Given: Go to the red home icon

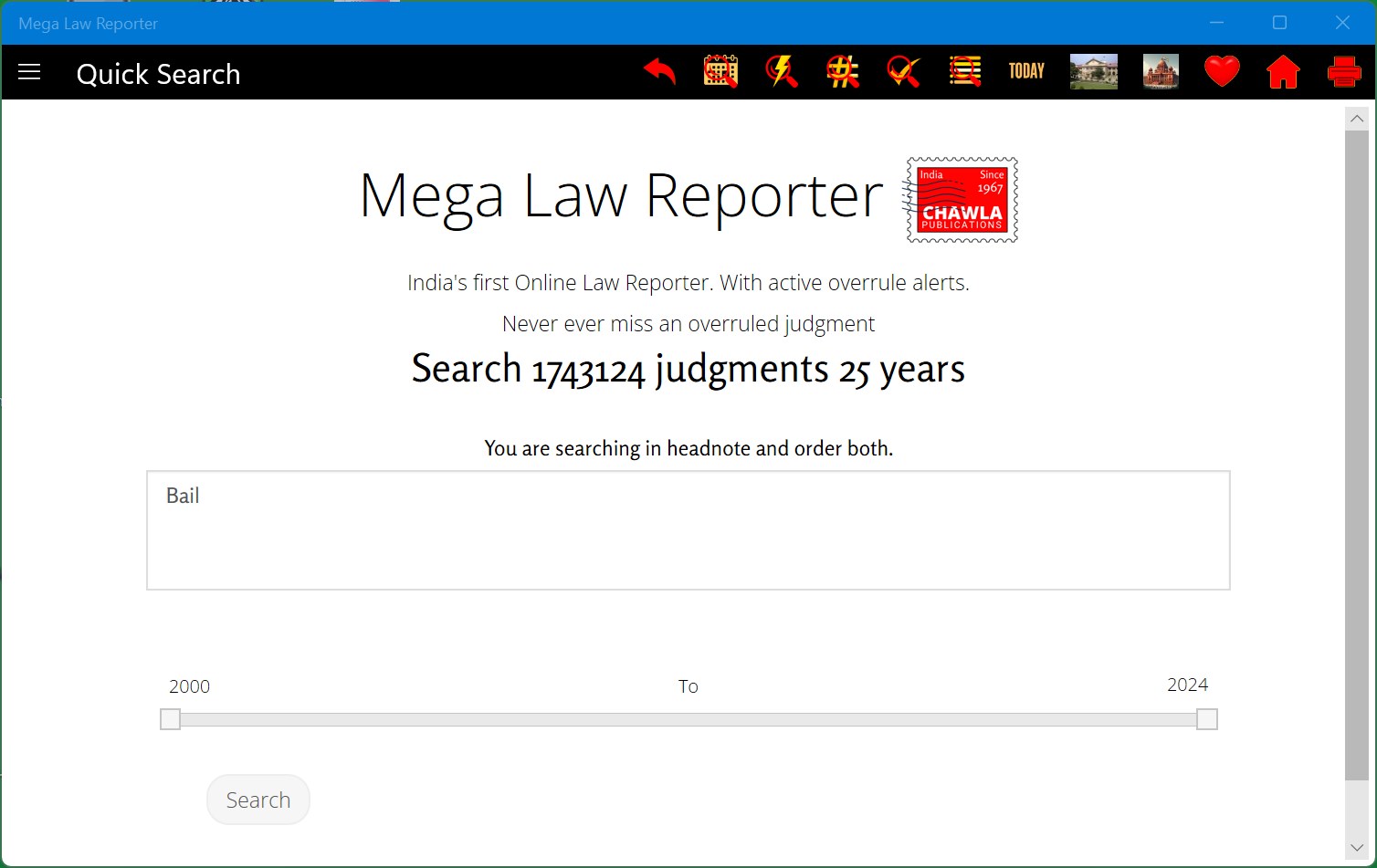Looking at the screenshot, I should click(1283, 71).
